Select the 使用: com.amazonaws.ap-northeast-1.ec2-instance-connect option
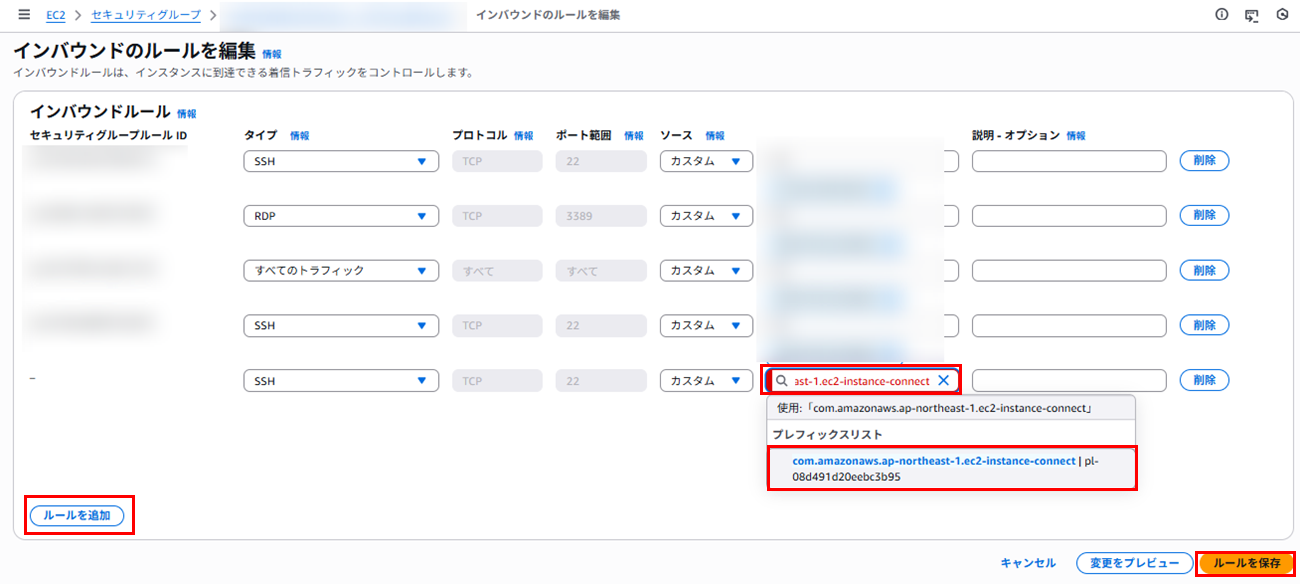 951,408
